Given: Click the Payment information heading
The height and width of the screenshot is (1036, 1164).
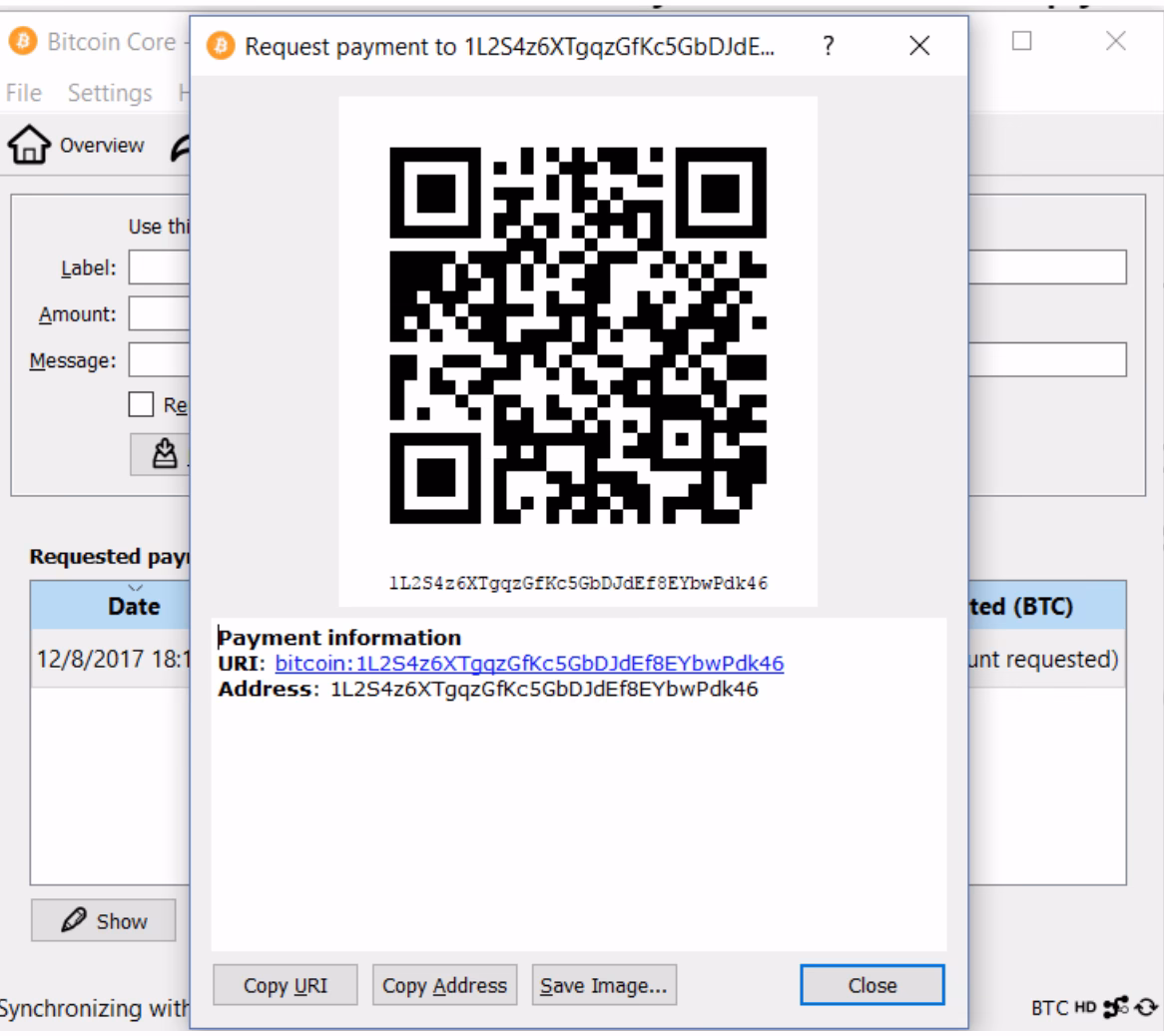Looking at the screenshot, I should pyautogui.click(x=339, y=638).
